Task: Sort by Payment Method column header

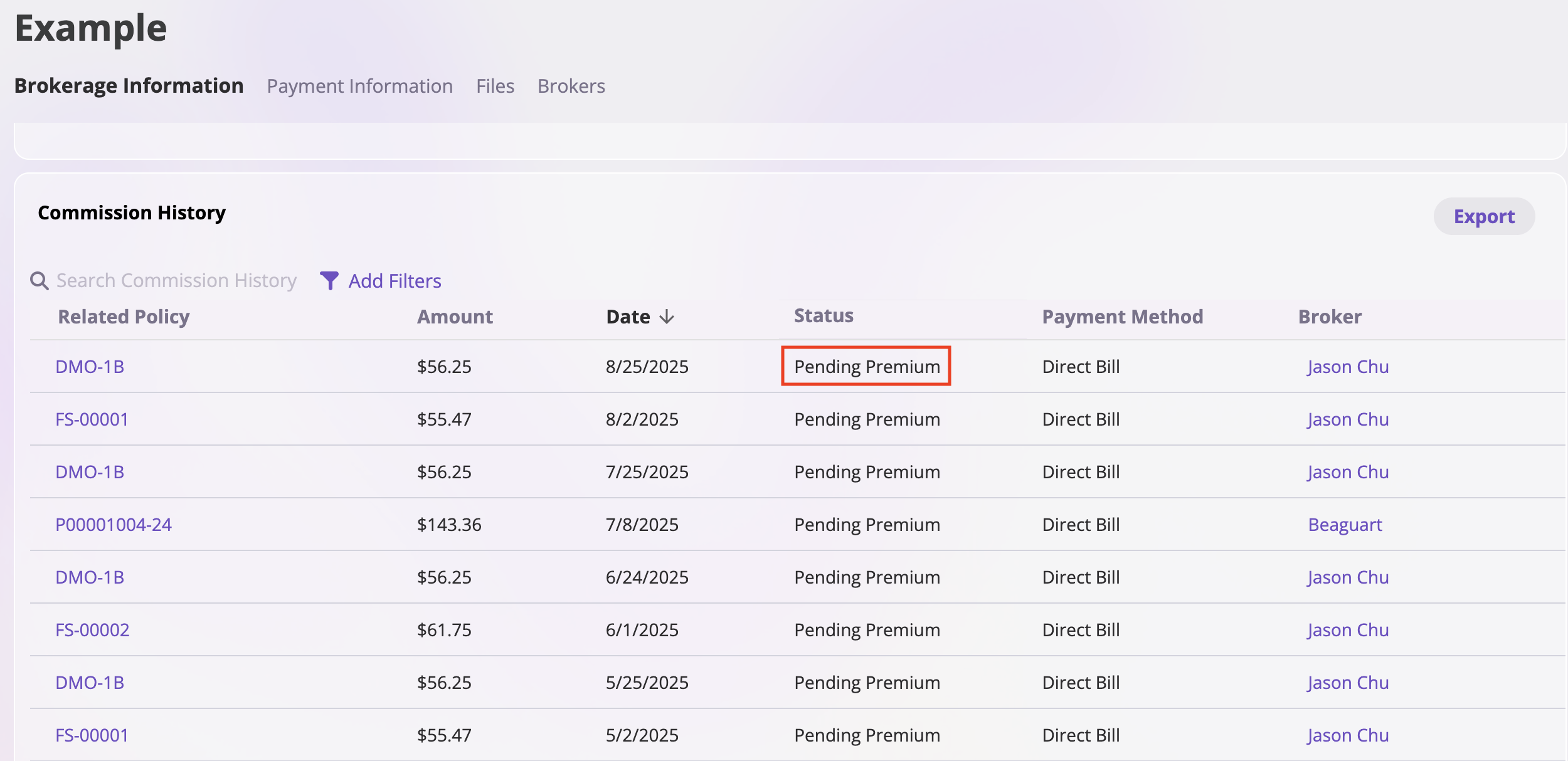Action: point(1122,317)
